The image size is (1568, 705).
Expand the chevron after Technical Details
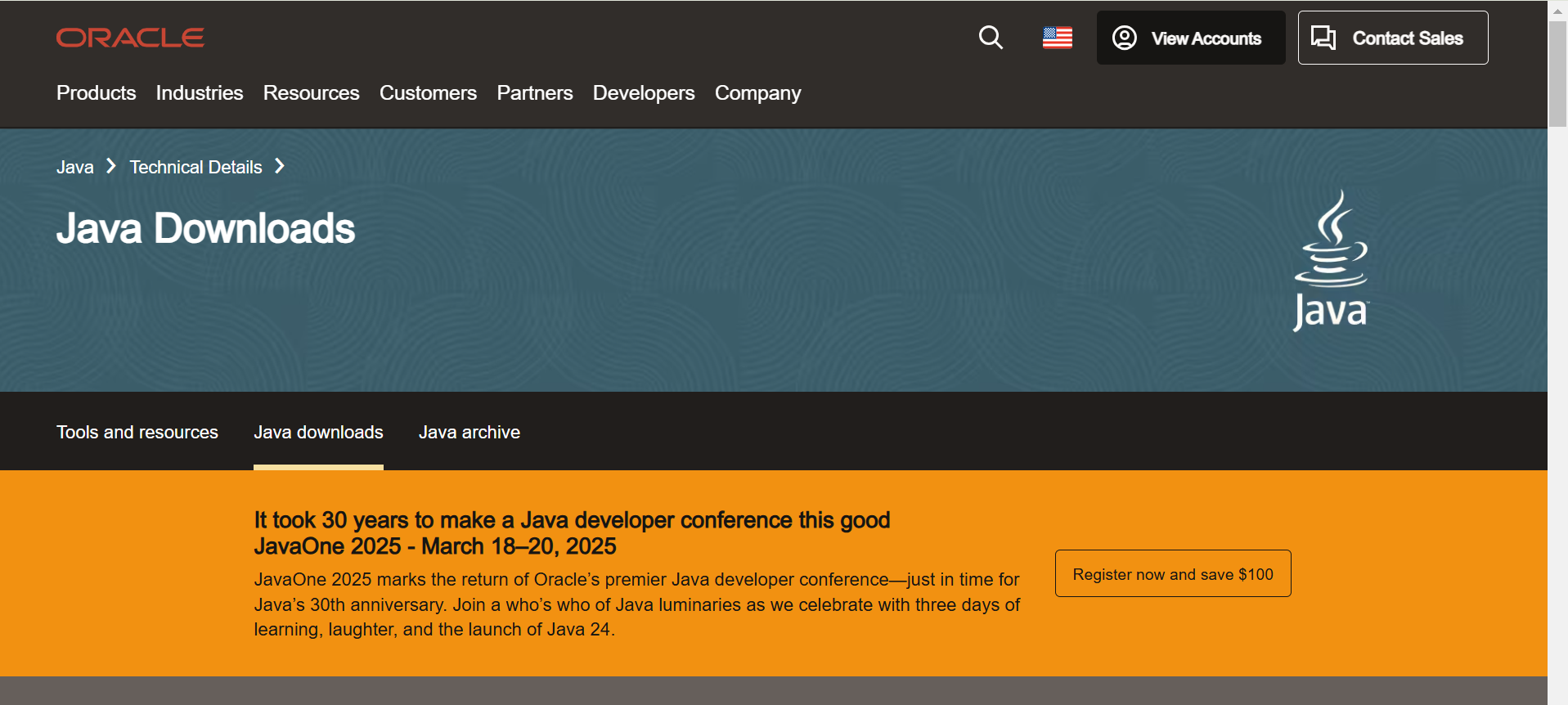(x=280, y=167)
